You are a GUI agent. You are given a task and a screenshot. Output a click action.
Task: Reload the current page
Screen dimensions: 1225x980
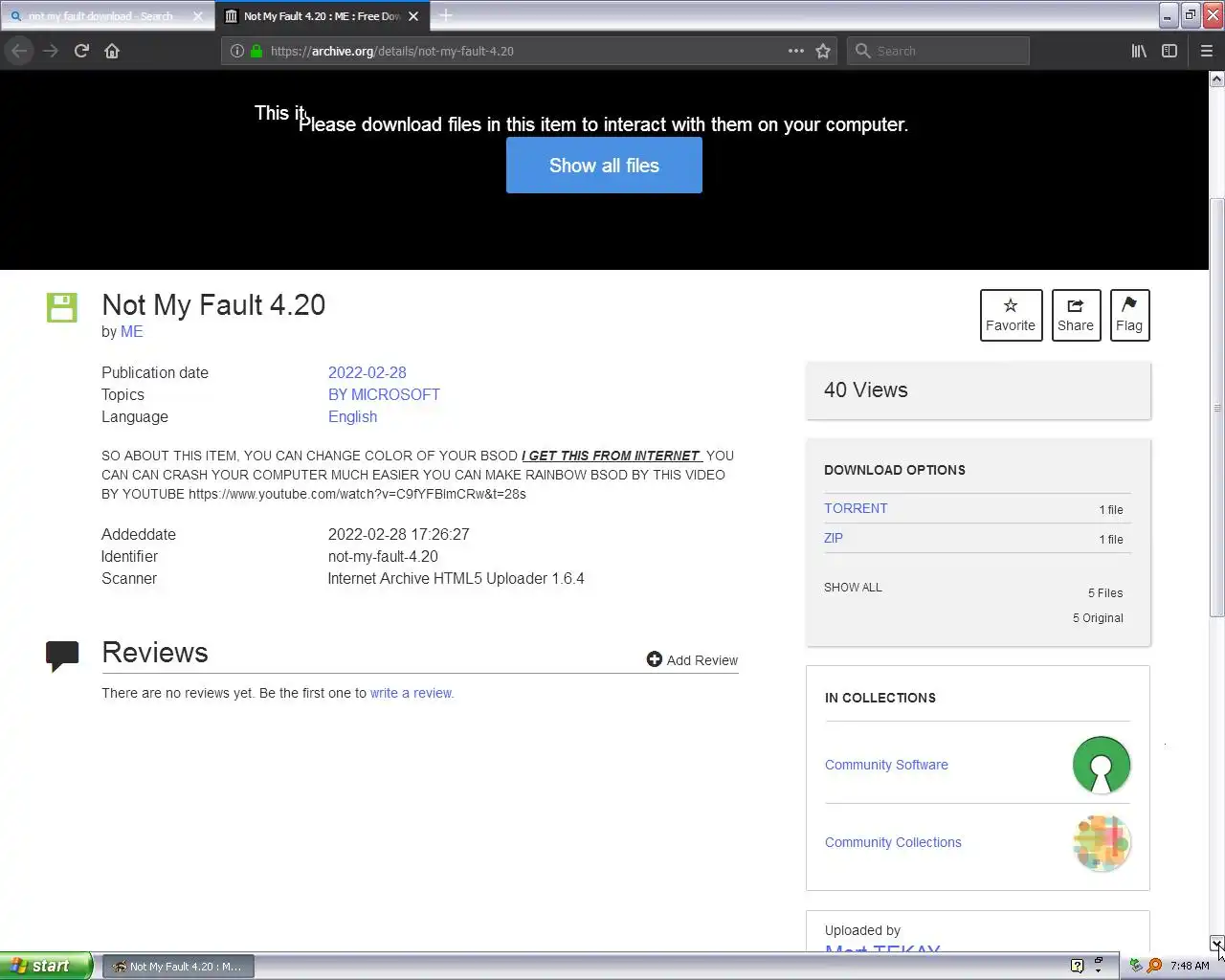[x=81, y=51]
